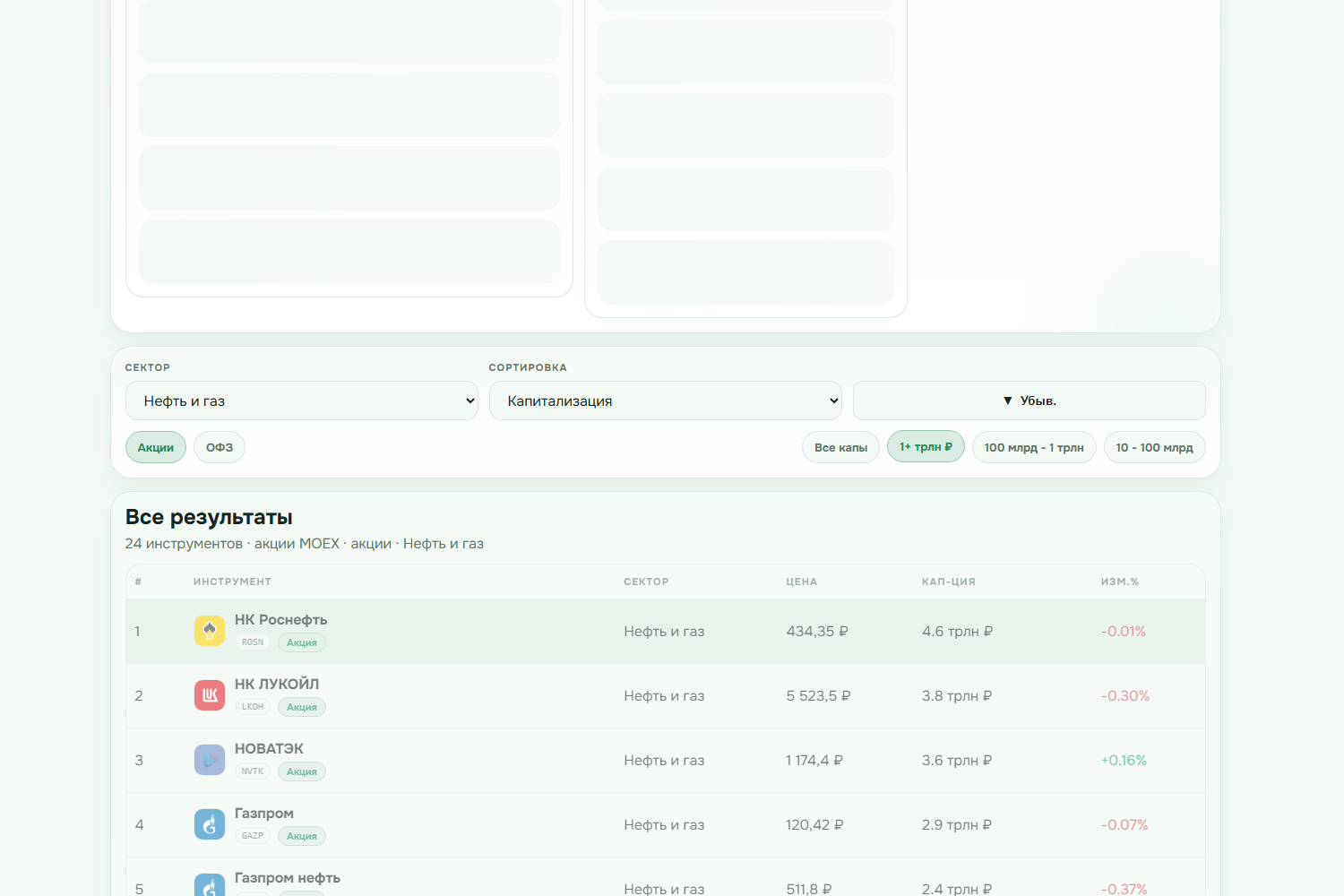This screenshot has width=1344, height=896.
Task: Click the Кап-ция column header
Action: point(948,582)
